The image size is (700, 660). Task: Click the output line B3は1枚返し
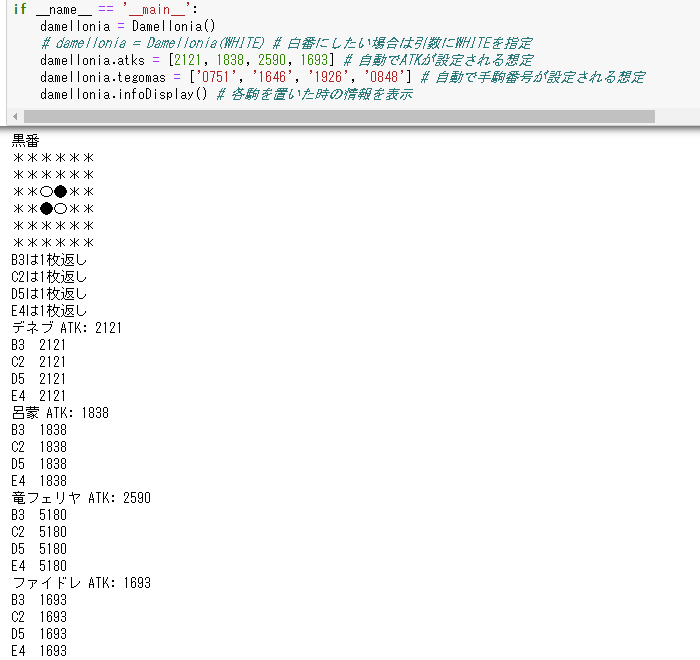click(49, 259)
